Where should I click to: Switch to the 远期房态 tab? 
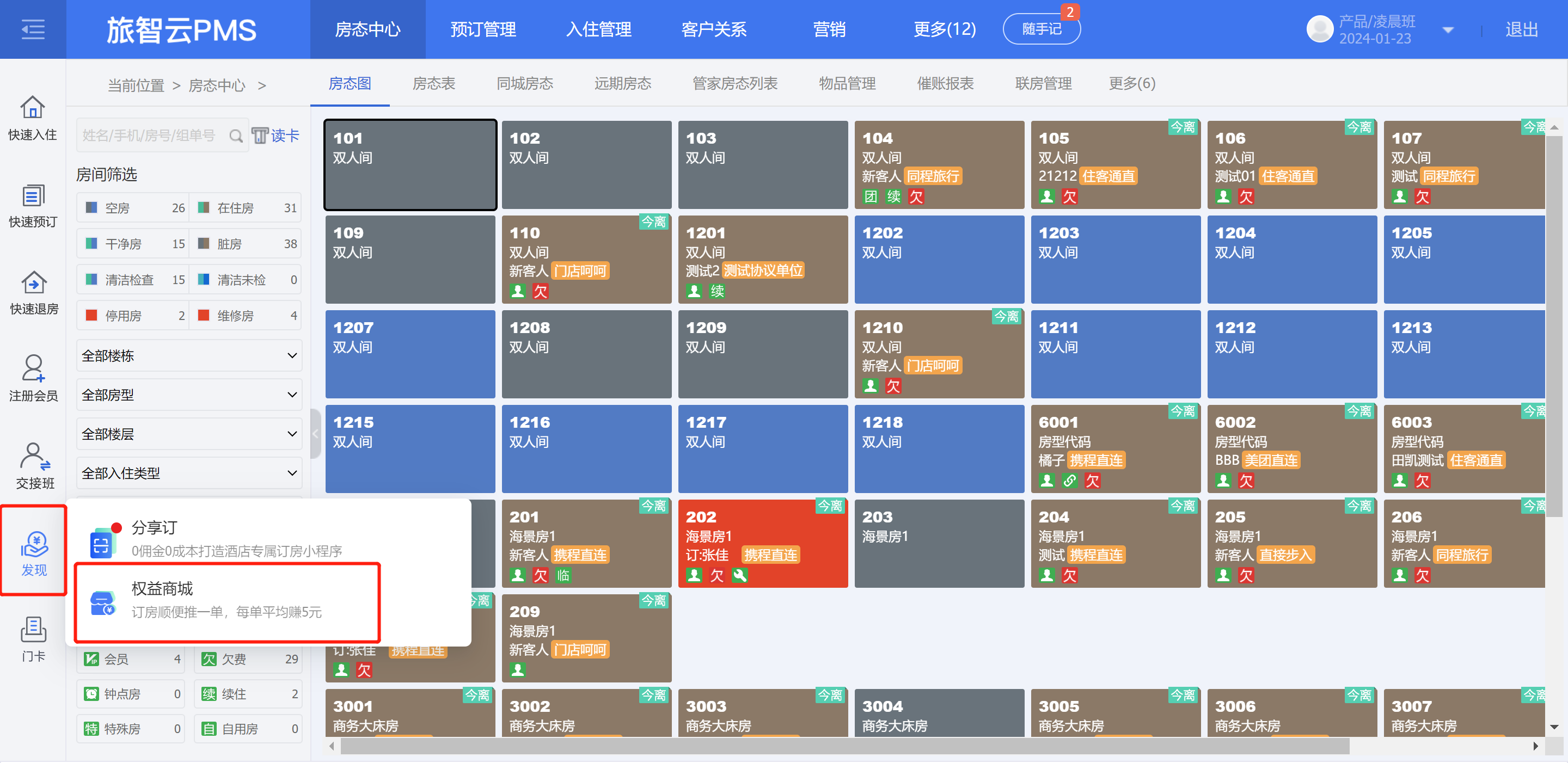click(x=623, y=83)
